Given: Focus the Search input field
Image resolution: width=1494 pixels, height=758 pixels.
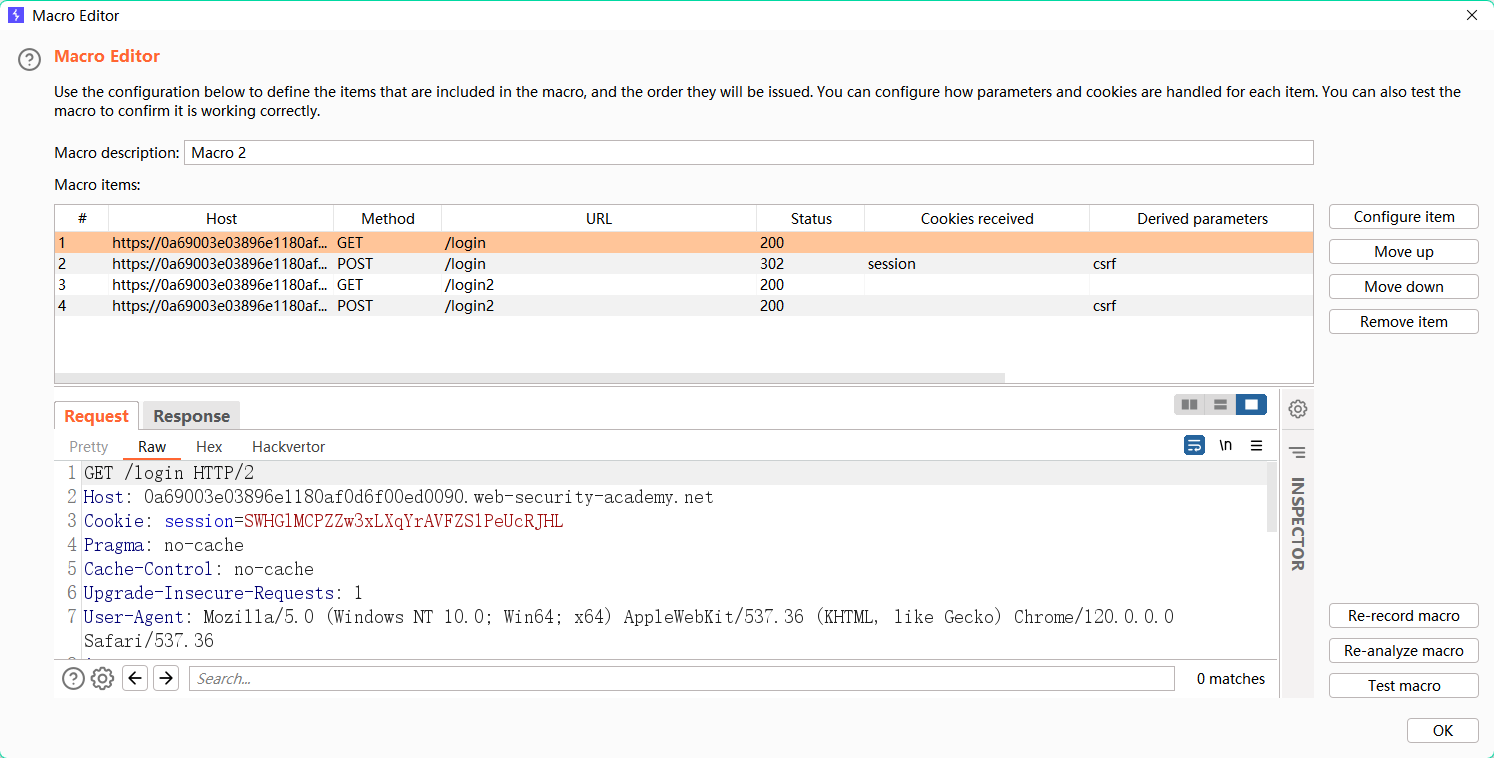Looking at the screenshot, I should pyautogui.click(x=681, y=679).
